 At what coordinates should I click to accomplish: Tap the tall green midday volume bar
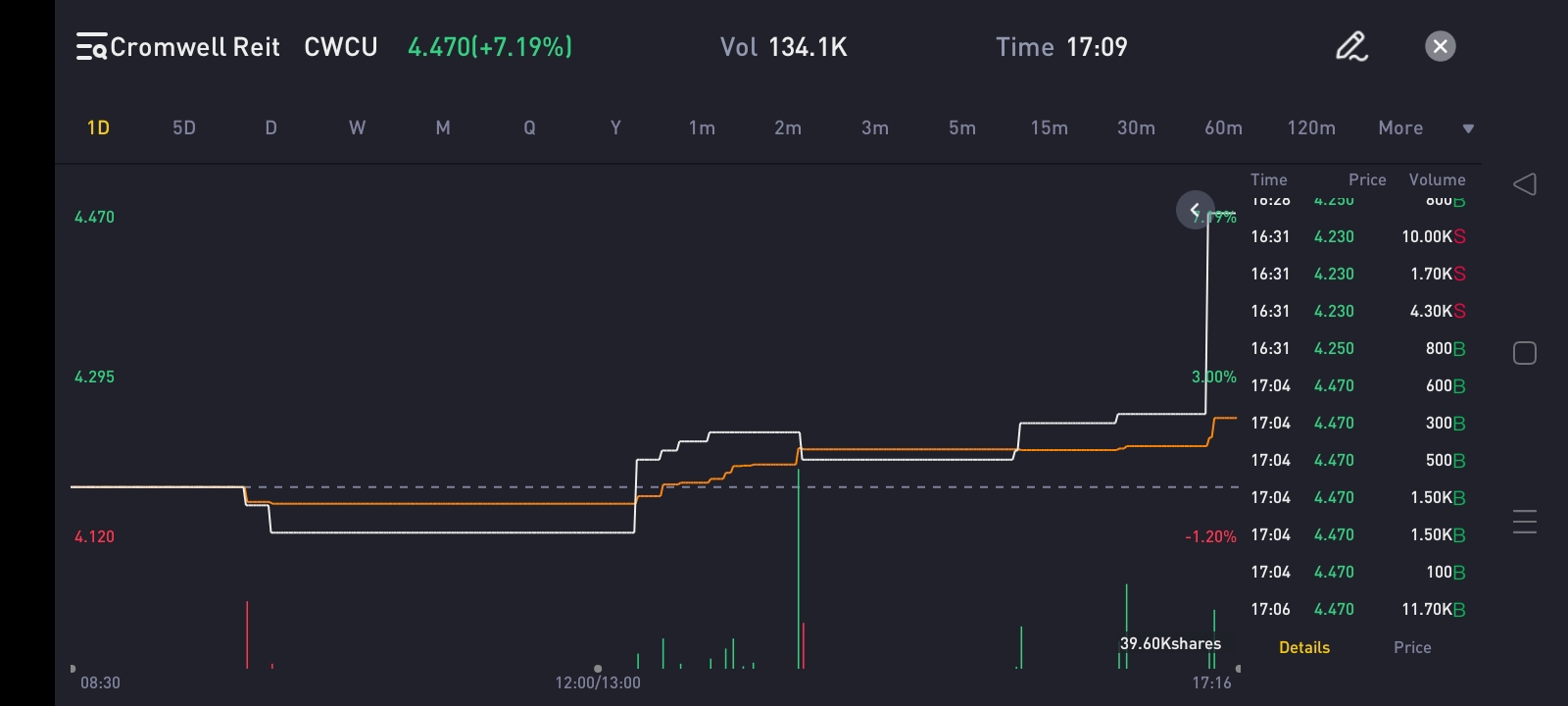[x=799, y=569]
